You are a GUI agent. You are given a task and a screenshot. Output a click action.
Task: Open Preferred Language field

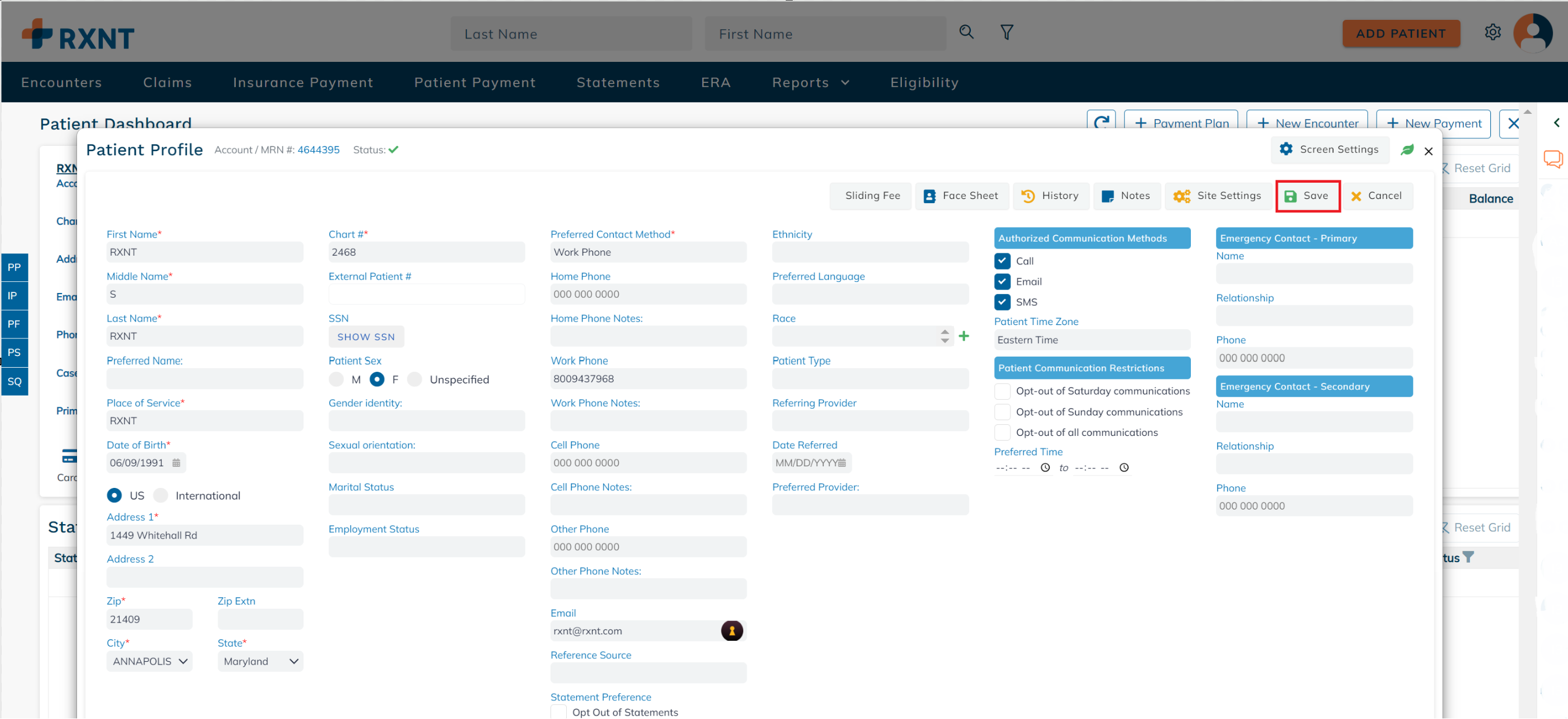pyautogui.click(x=870, y=294)
